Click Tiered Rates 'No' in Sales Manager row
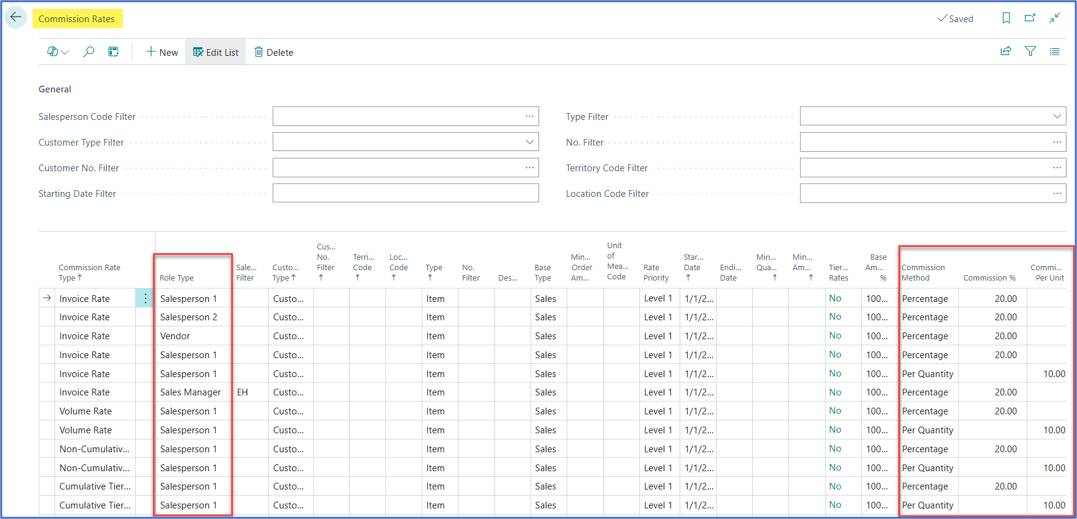The height and width of the screenshot is (519, 1077). click(x=835, y=393)
